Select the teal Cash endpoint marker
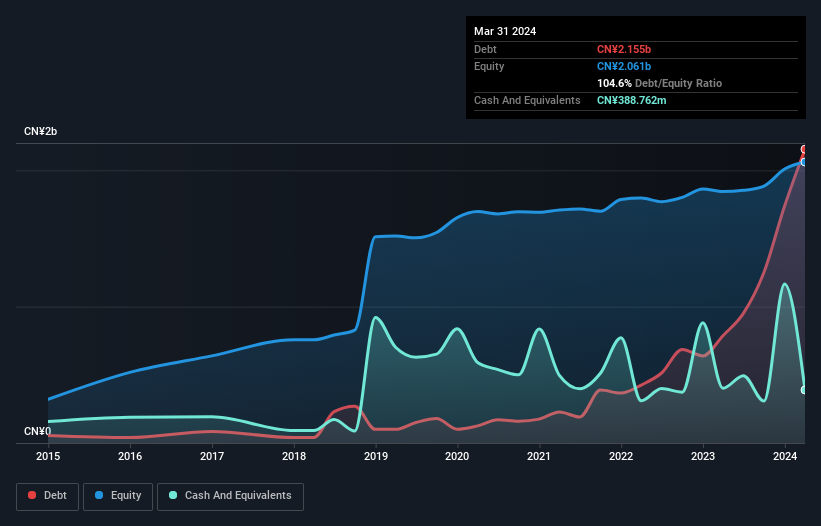Viewport: 821px width, 526px height. (x=804, y=390)
